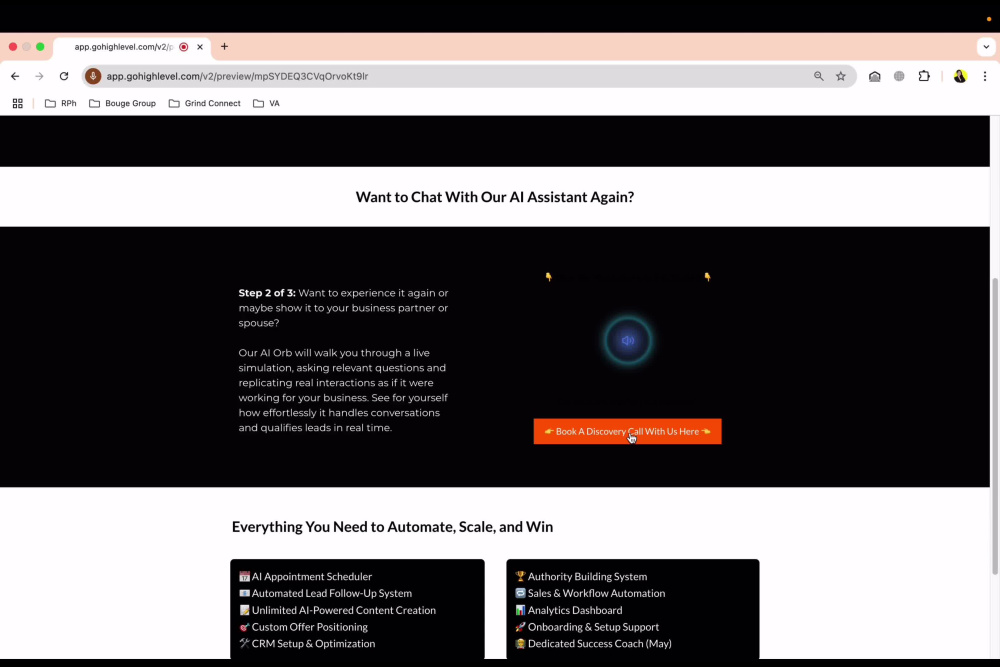Open a new tab with plus button
Screen dimensions: 1000x667
point(224,47)
